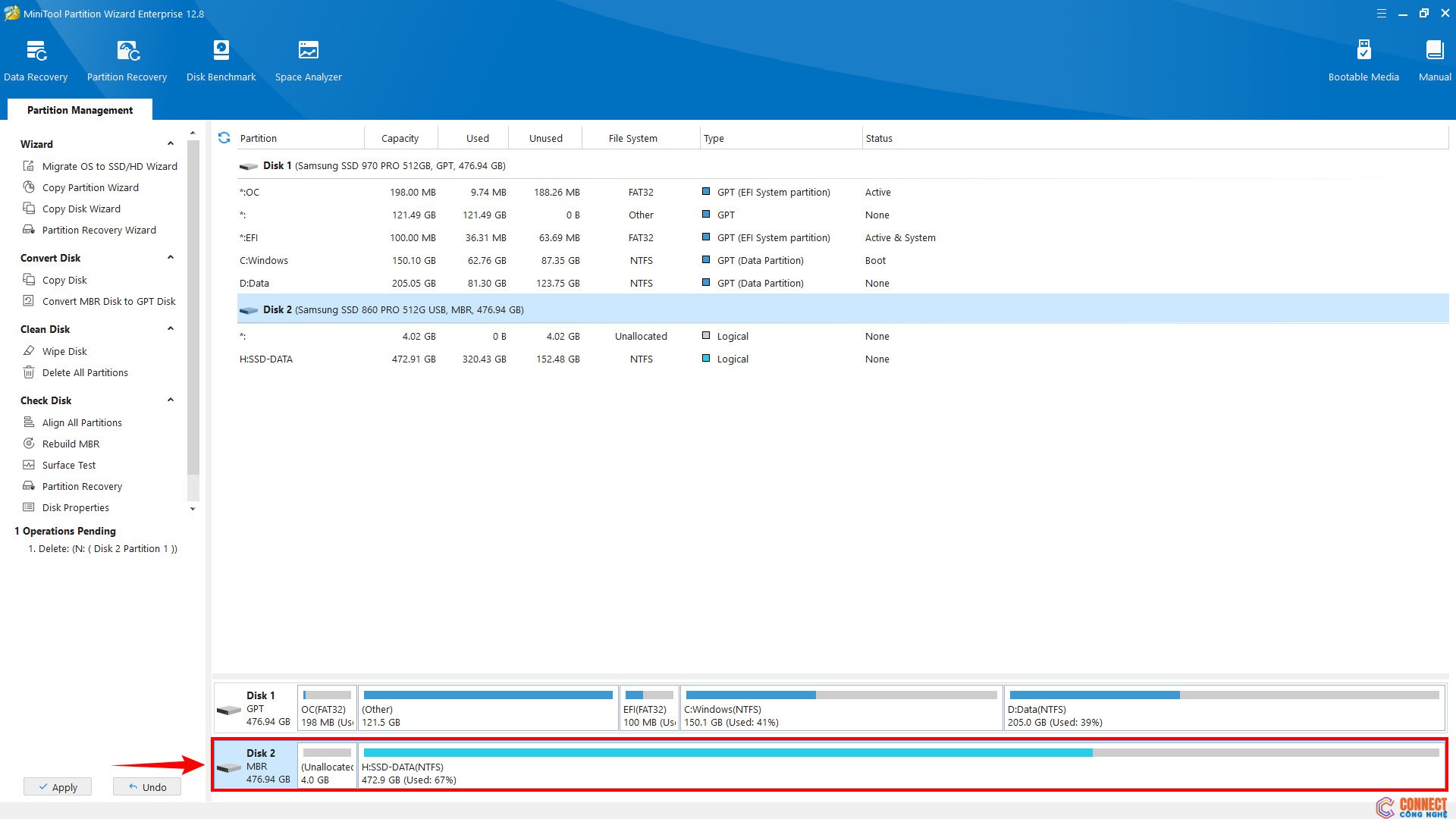Click the Disk 1 drive icon in the disk map
This screenshot has height=819, width=1456.
(x=229, y=711)
